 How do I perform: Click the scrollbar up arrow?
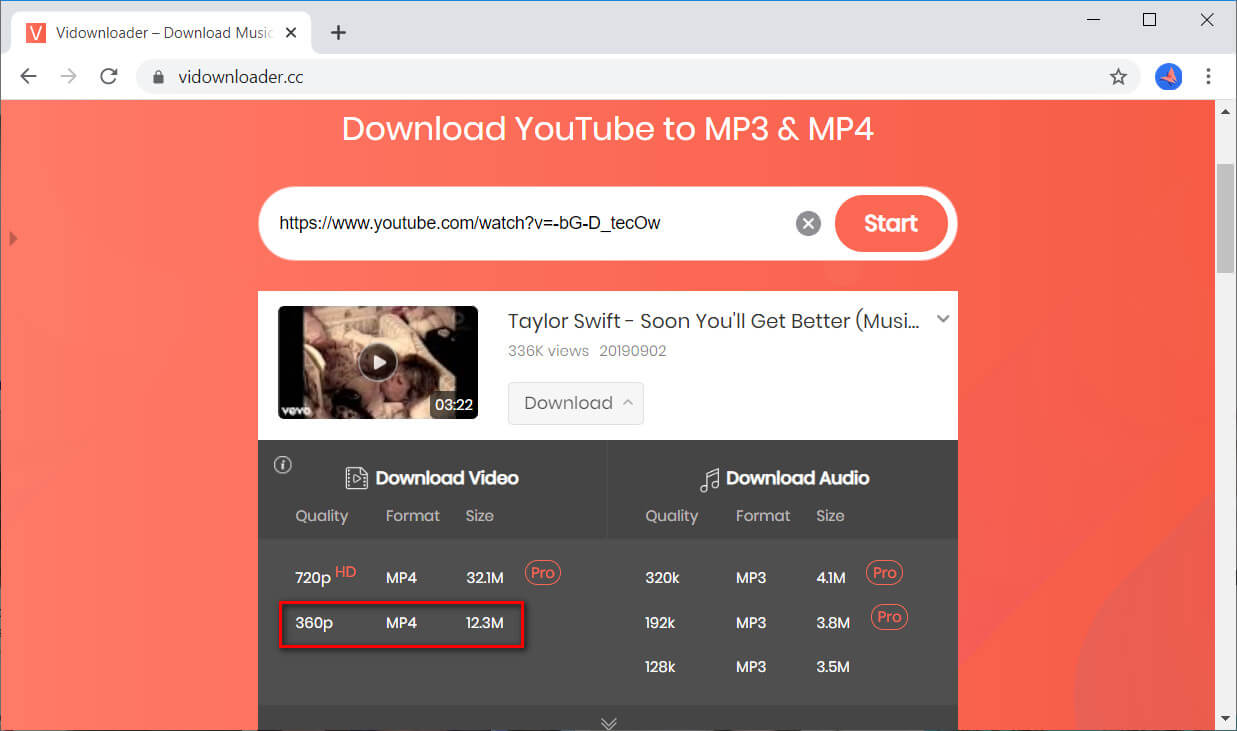coord(1225,110)
